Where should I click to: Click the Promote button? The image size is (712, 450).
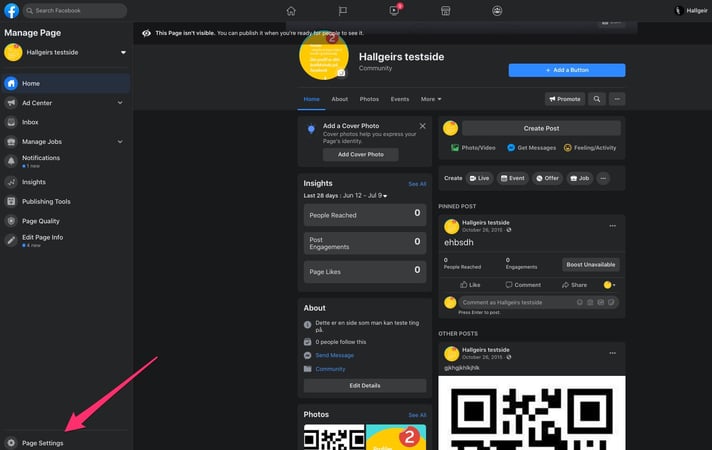(564, 99)
